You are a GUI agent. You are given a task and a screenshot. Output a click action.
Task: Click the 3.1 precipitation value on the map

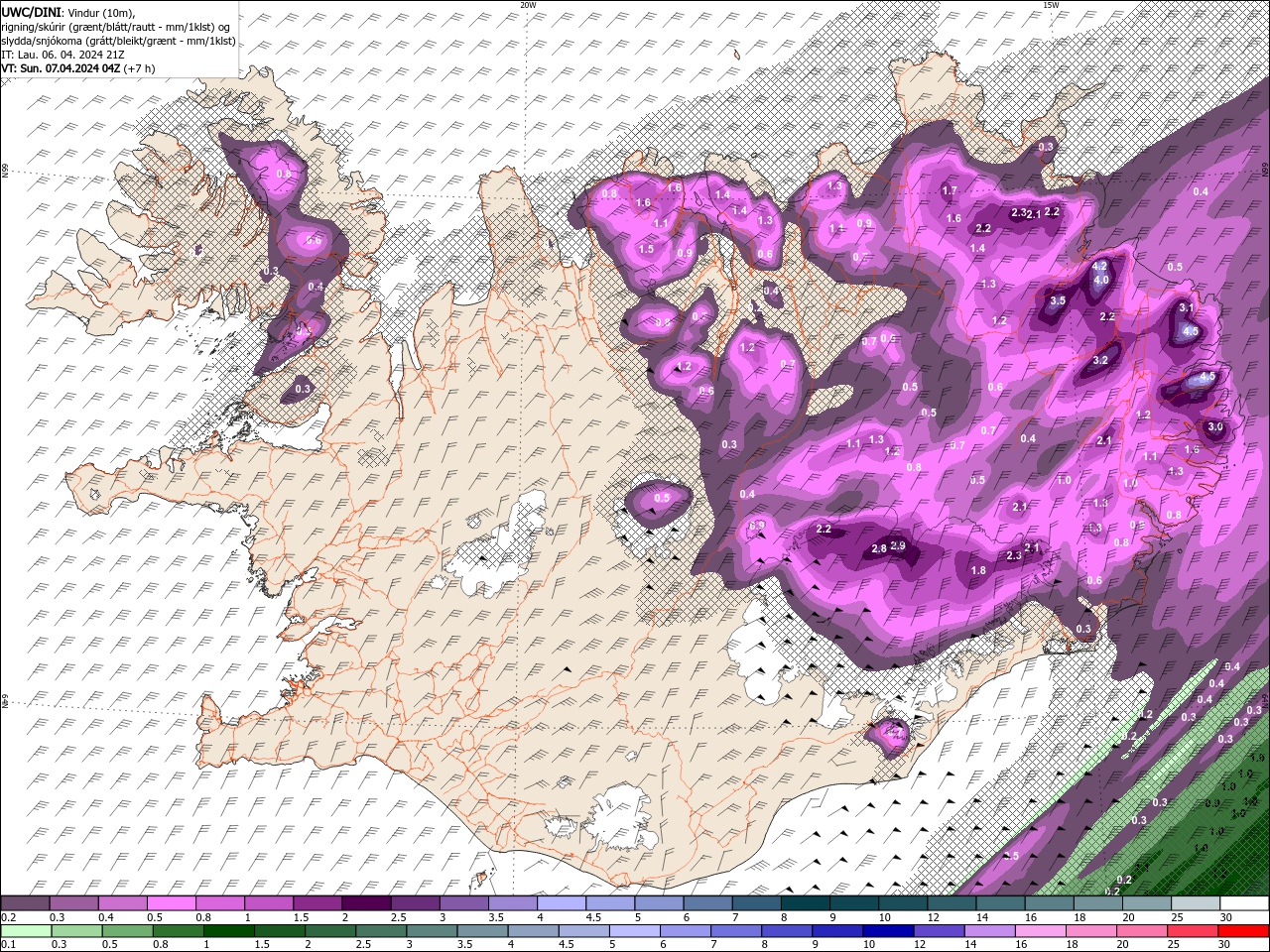point(1187,308)
